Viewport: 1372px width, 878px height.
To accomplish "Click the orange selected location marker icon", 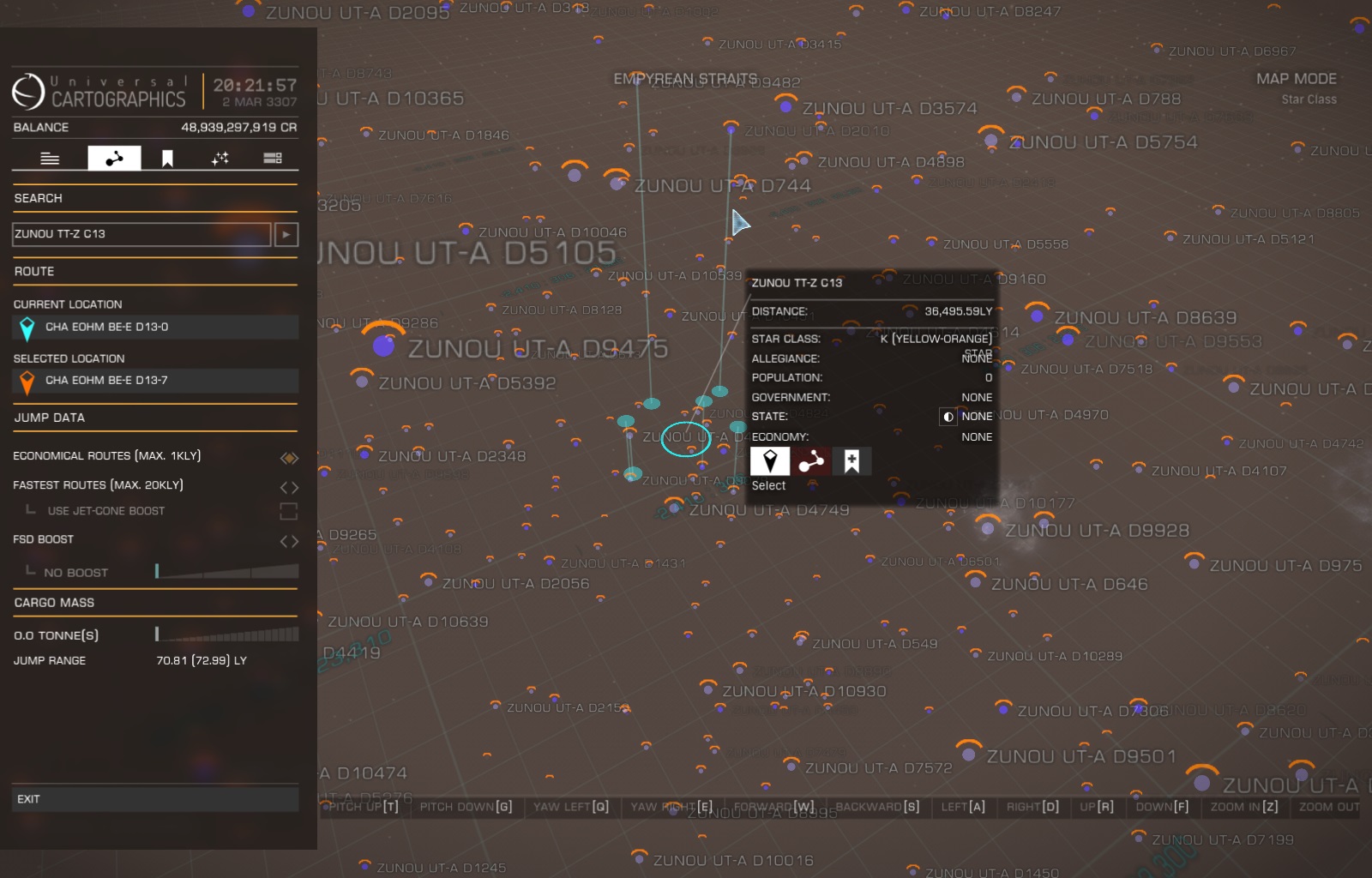I will click(x=27, y=382).
